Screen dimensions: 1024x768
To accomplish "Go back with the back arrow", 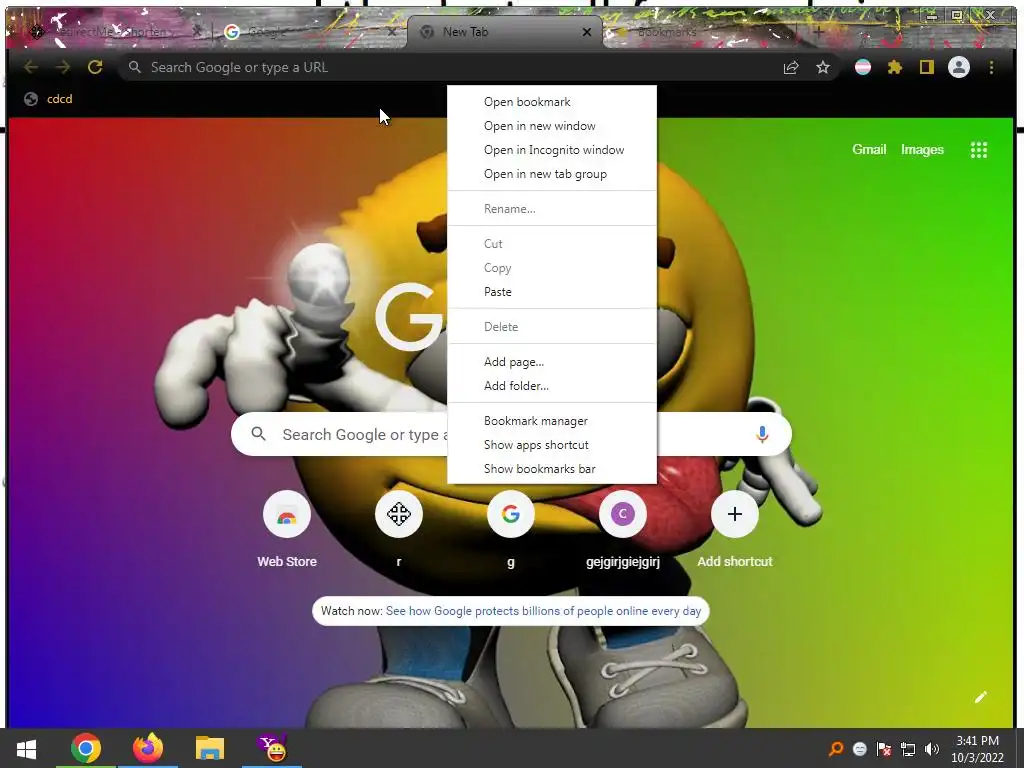I will point(31,67).
